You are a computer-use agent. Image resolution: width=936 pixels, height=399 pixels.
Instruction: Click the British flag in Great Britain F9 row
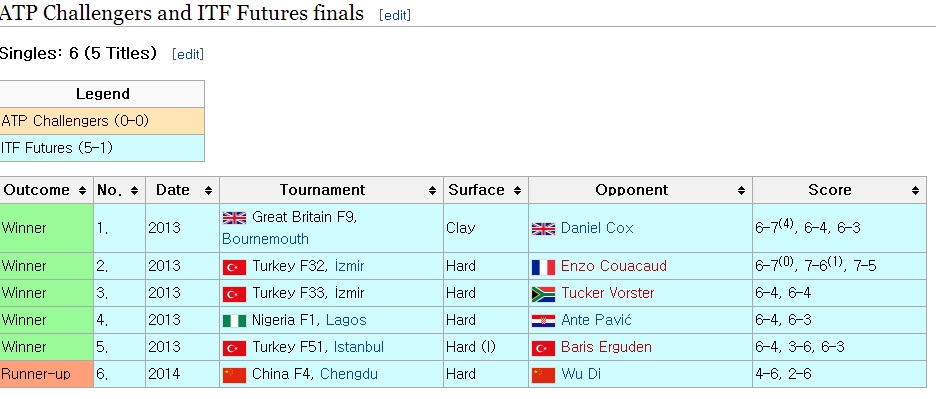tap(235, 217)
